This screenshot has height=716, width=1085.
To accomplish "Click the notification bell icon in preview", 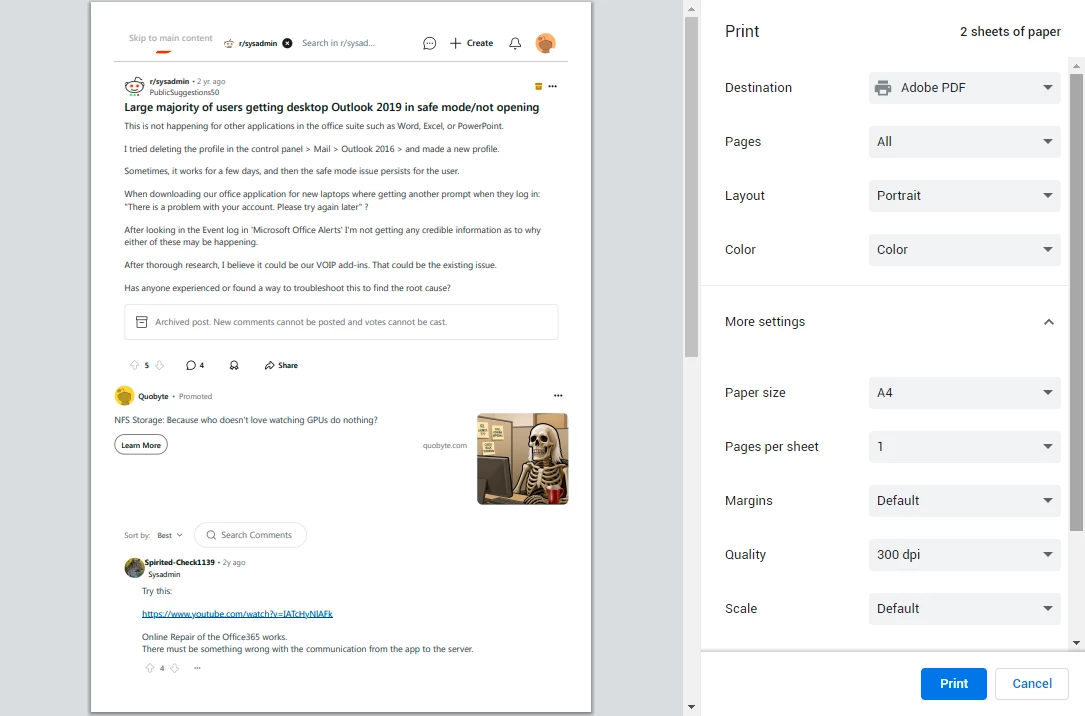I will point(515,44).
